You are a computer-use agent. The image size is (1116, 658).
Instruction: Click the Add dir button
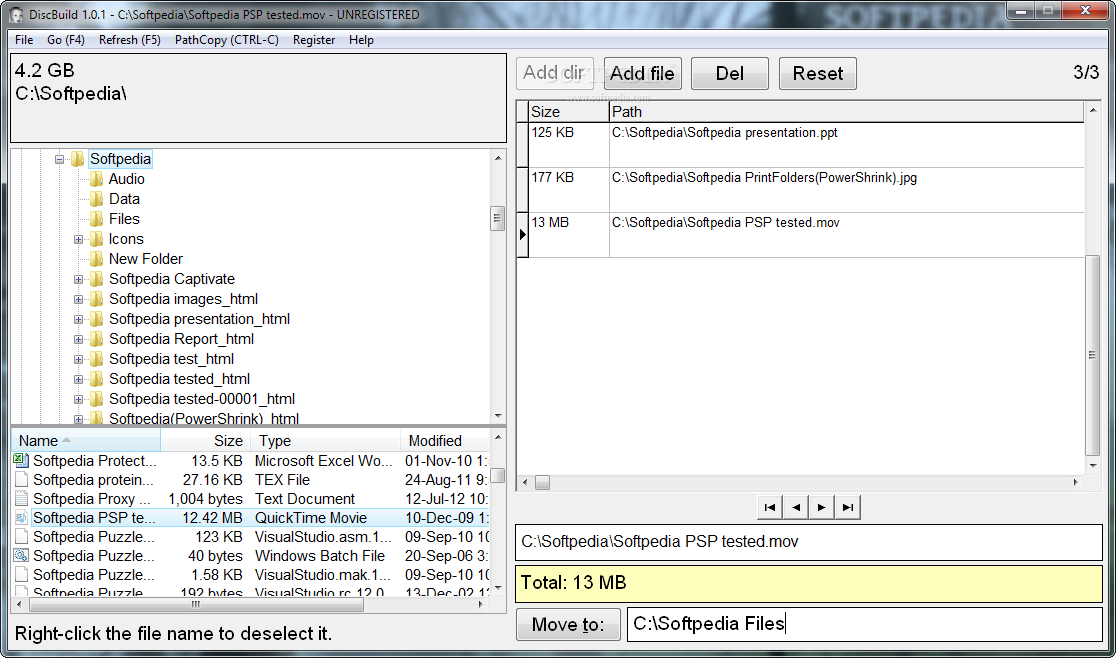click(x=554, y=73)
